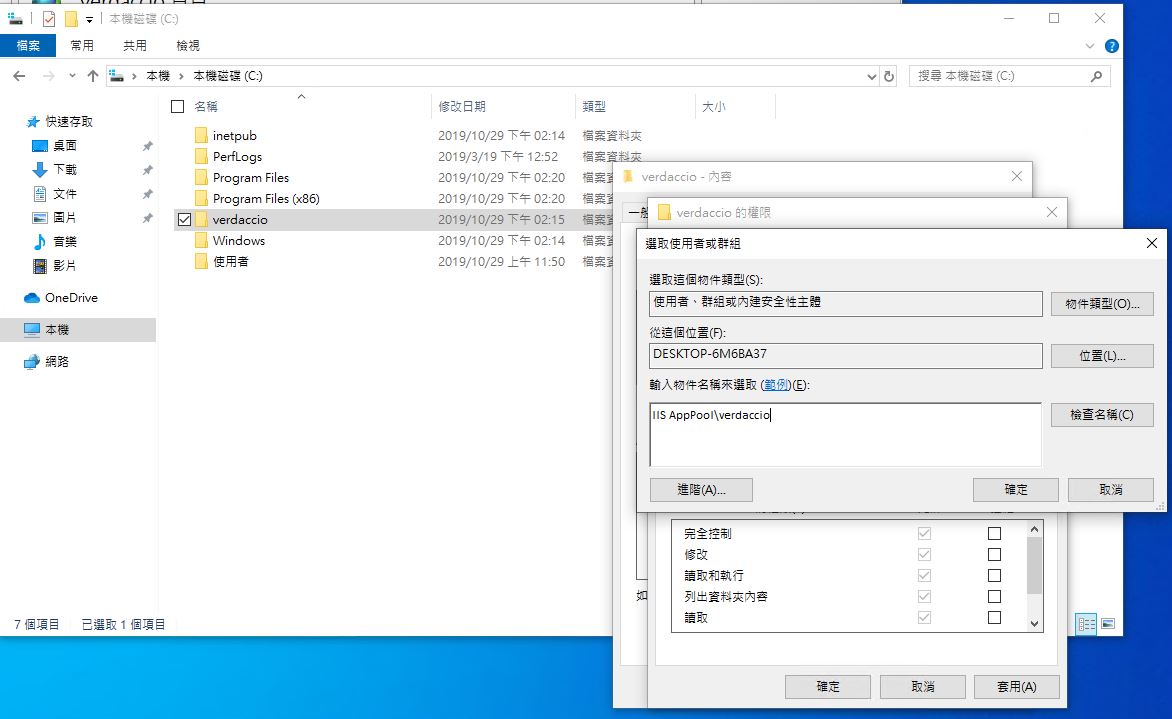Check deny box for 修改
Image resolution: width=1172 pixels, height=719 pixels.
[x=994, y=555]
